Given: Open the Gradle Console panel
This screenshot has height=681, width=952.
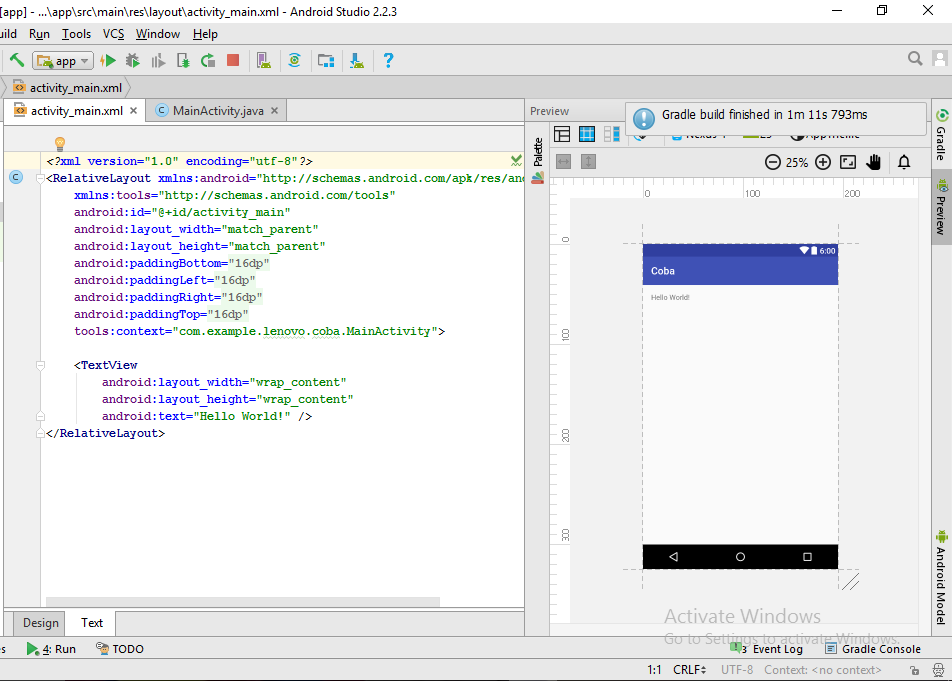Looking at the screenshot, I should (872, 649).
